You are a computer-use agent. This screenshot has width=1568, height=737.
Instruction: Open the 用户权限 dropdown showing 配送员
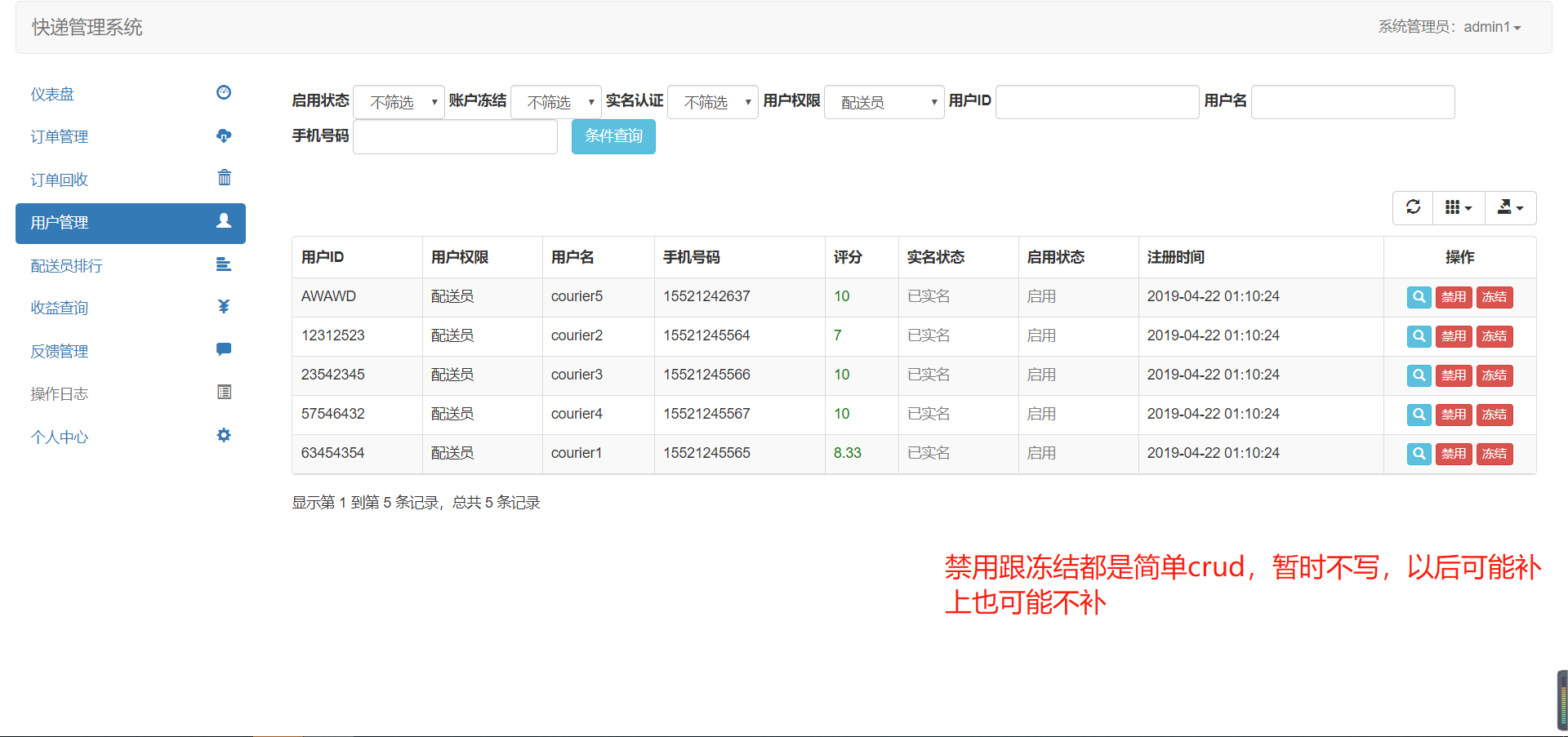pyautogui.click(x=884, y=102)
